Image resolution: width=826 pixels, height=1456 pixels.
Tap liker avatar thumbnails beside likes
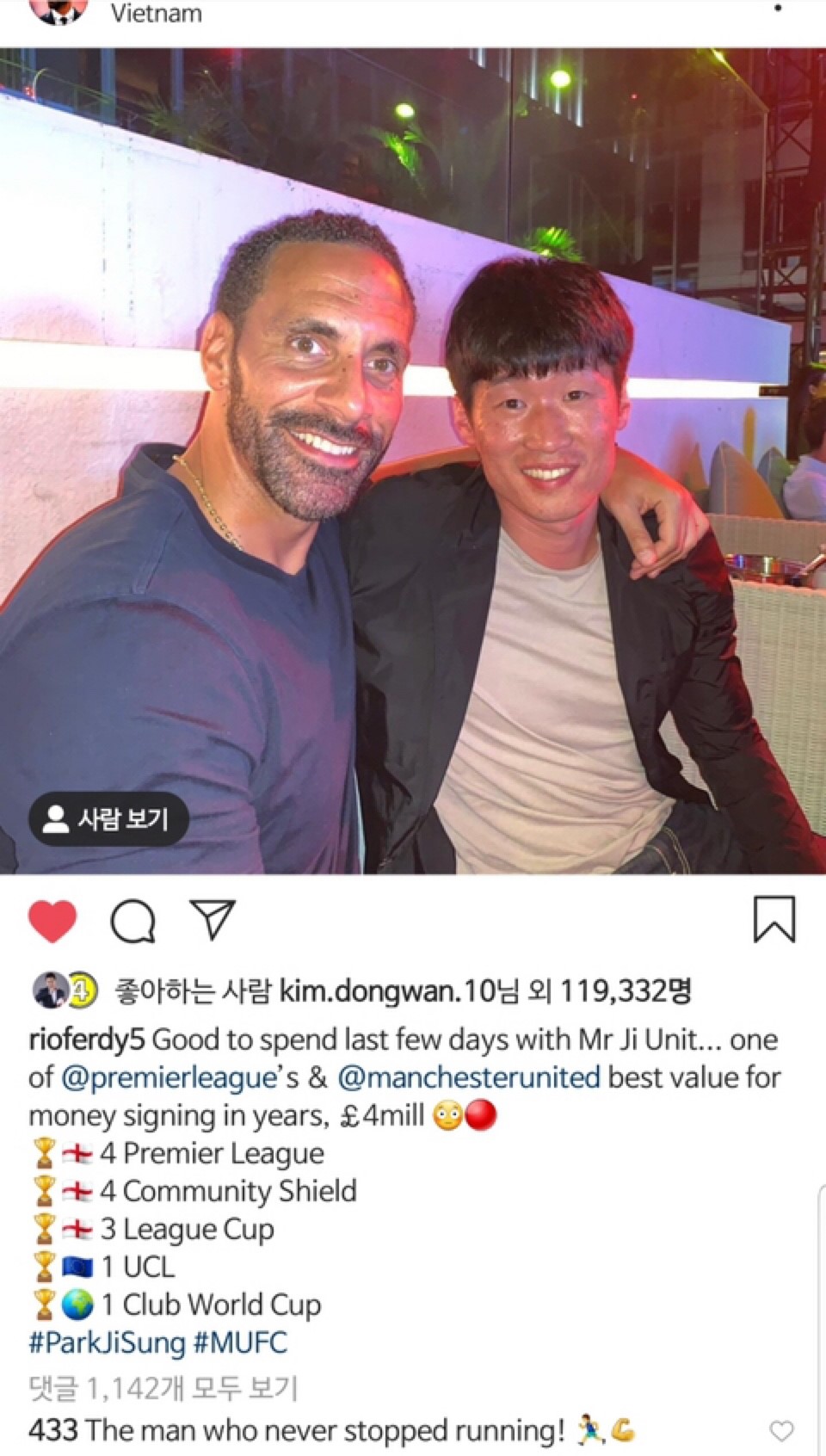(x=65, y=990)
